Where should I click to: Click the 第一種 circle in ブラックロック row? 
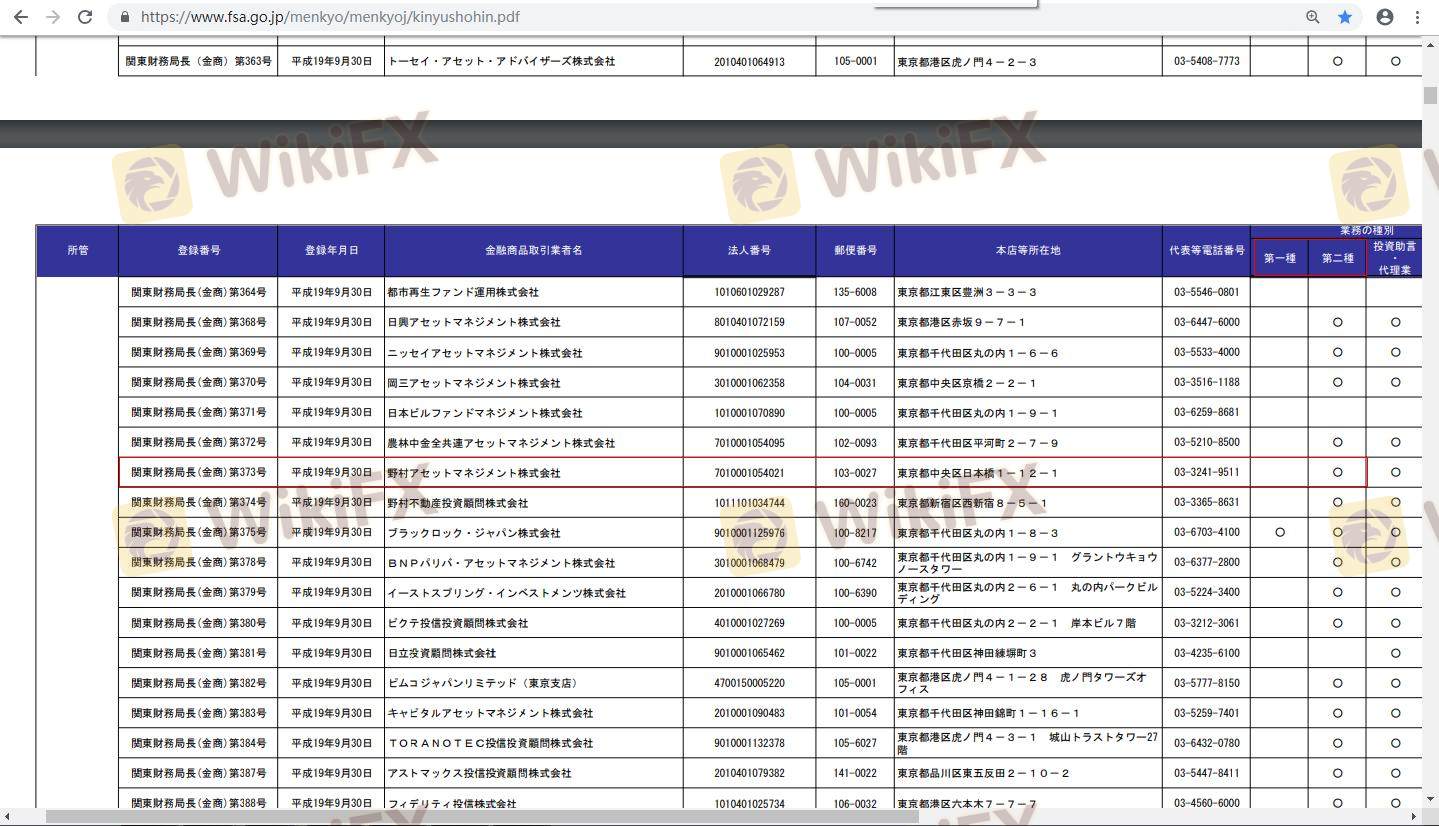1279,533
